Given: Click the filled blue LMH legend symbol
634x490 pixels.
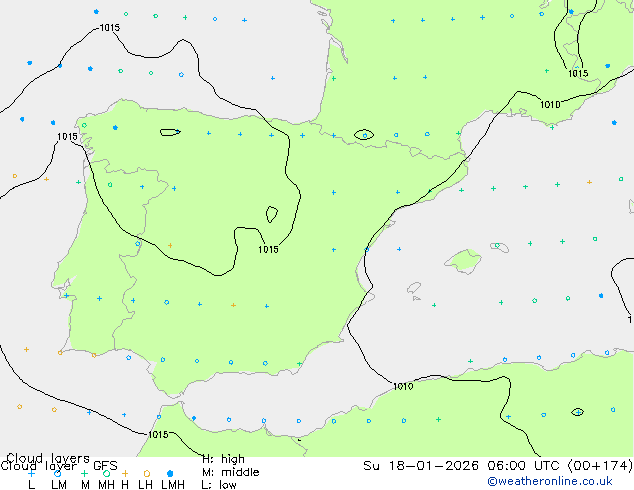Looking at the screenshot, I should [170, 473].
